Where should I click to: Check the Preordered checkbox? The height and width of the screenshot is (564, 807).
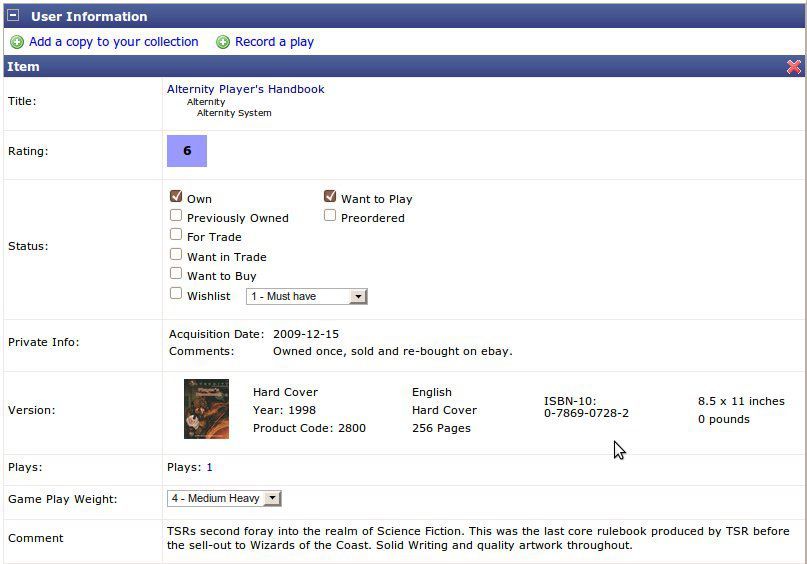coord(330,215)
